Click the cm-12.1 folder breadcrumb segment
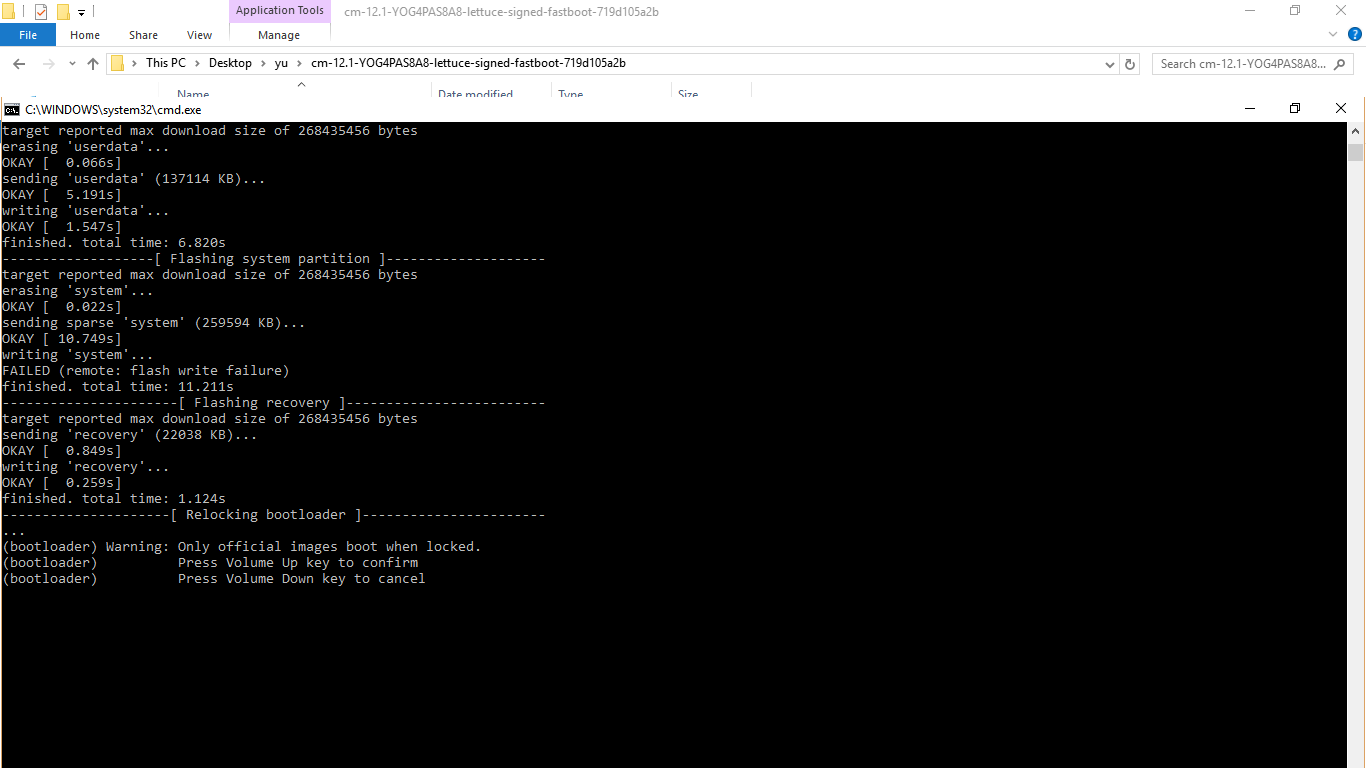The image size is (1366, 768). tap(468, 63)
